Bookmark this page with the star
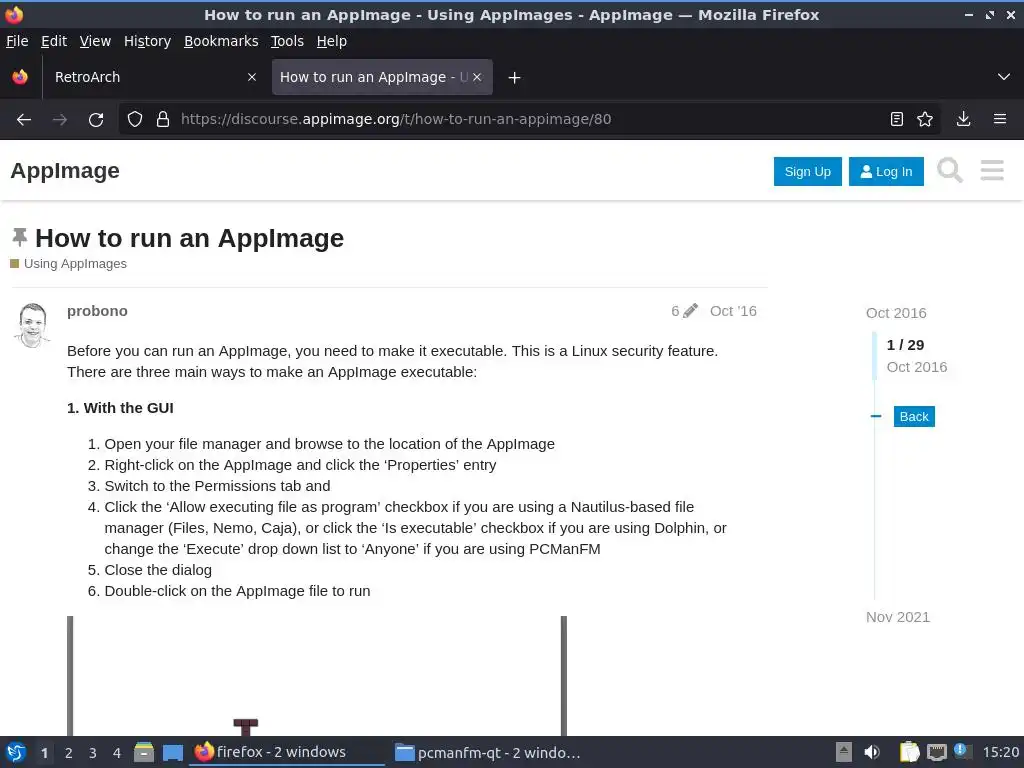The width and height of the screenshot is (1024, 768). [x=925, y=120]
